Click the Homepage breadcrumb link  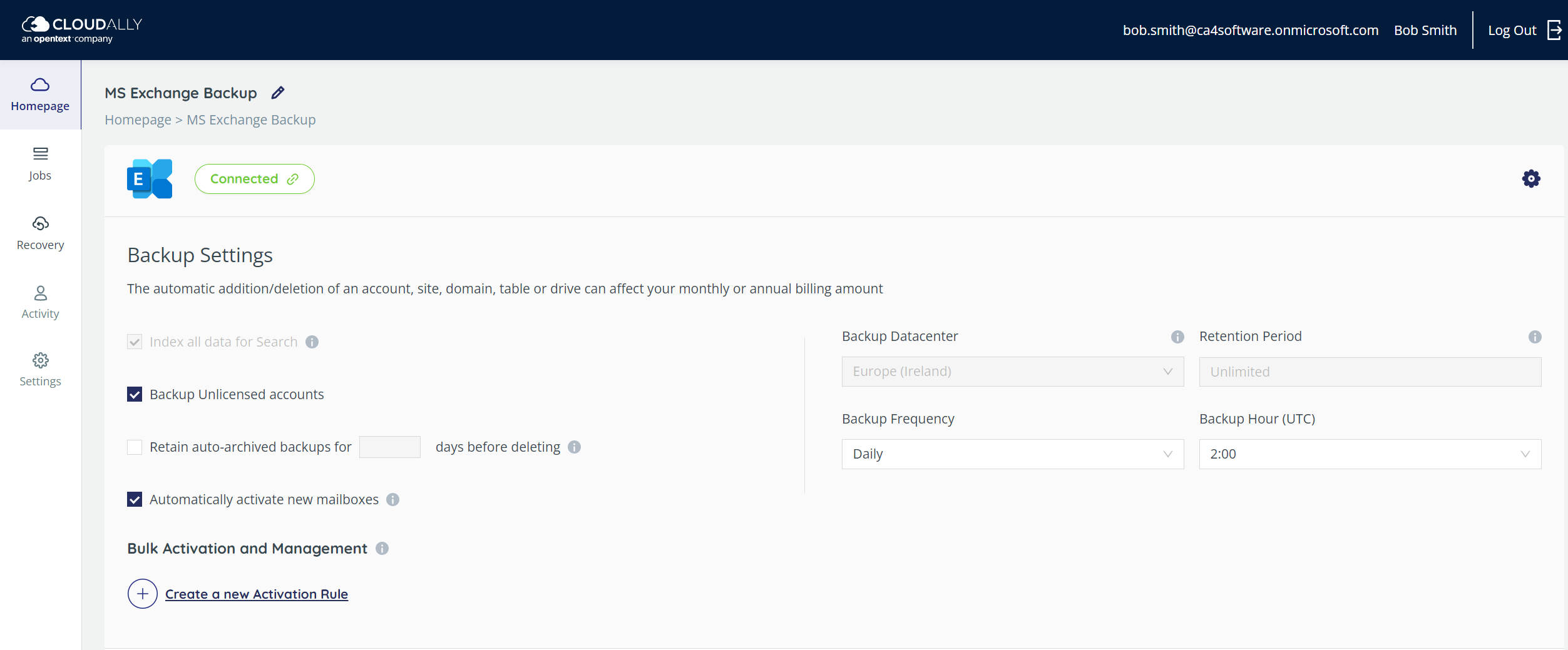138,119
